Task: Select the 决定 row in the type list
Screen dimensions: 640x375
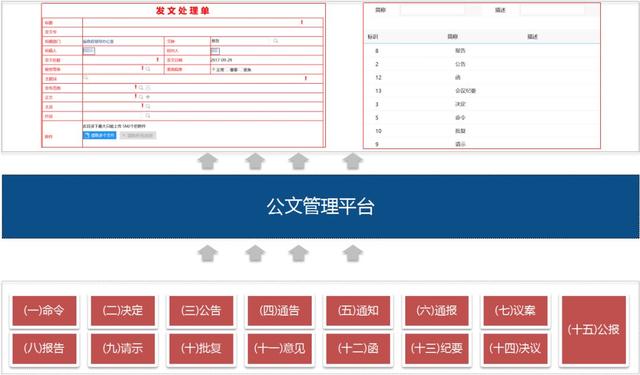Action: pos(482,104)
